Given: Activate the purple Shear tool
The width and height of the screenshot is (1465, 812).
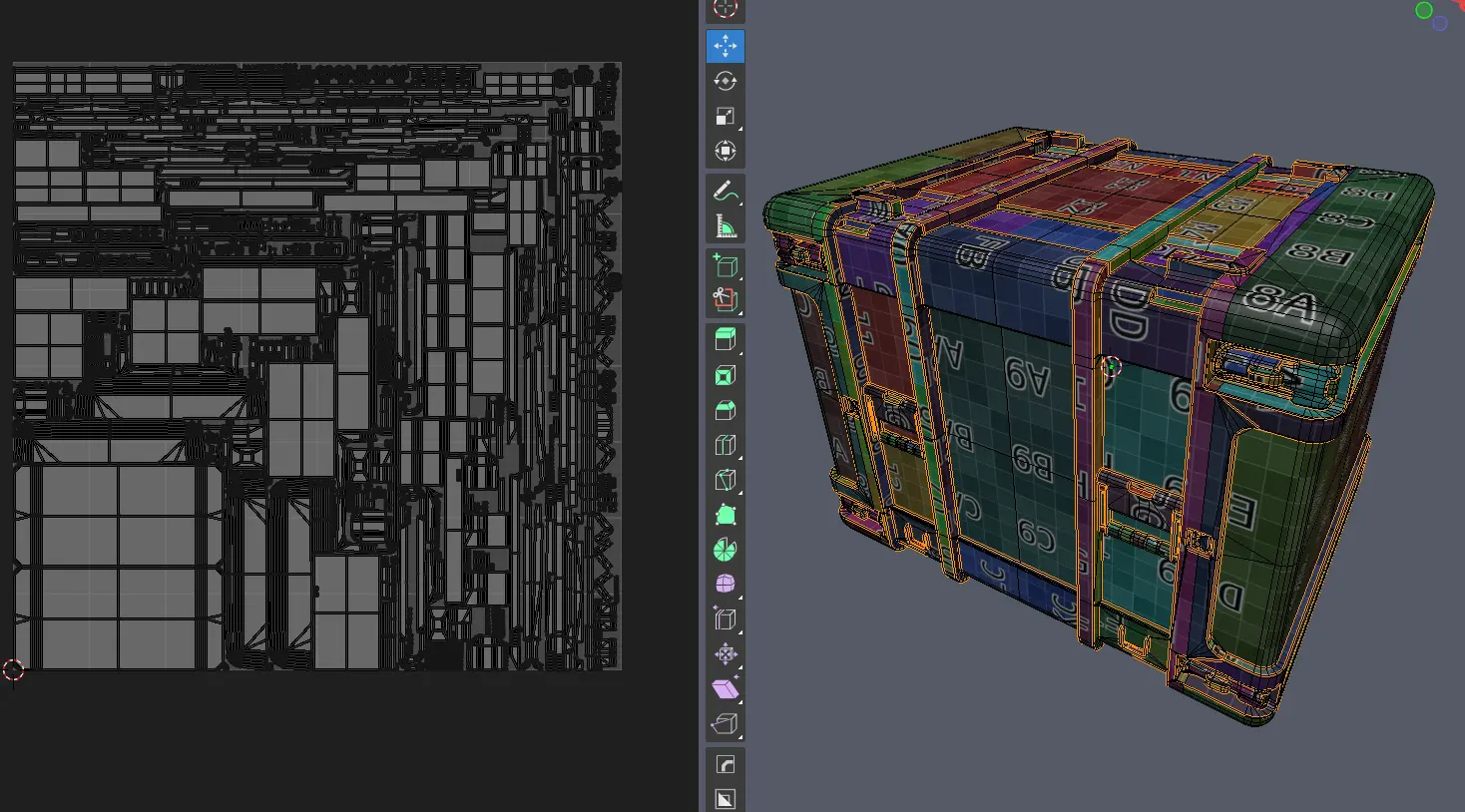Looking at the screenshot, I should 726,689.
